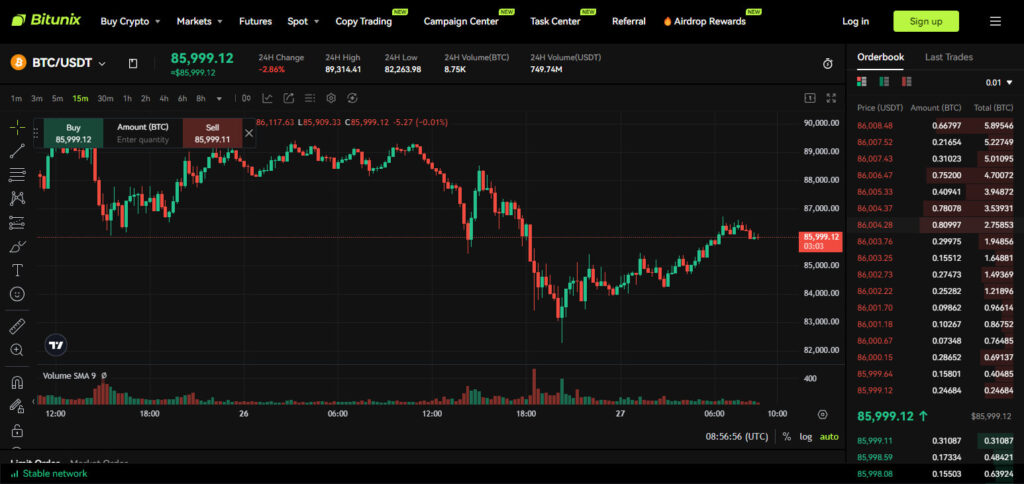Toggle lock all drawing tools
The width and height of the screenshot is (1024, 484).
pyautogui.click(x=17, y=430)
